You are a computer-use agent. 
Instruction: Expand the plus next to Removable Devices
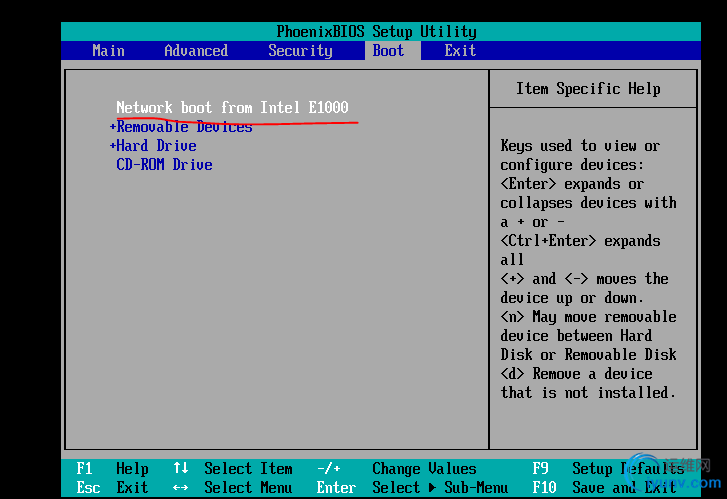point(113,127)
